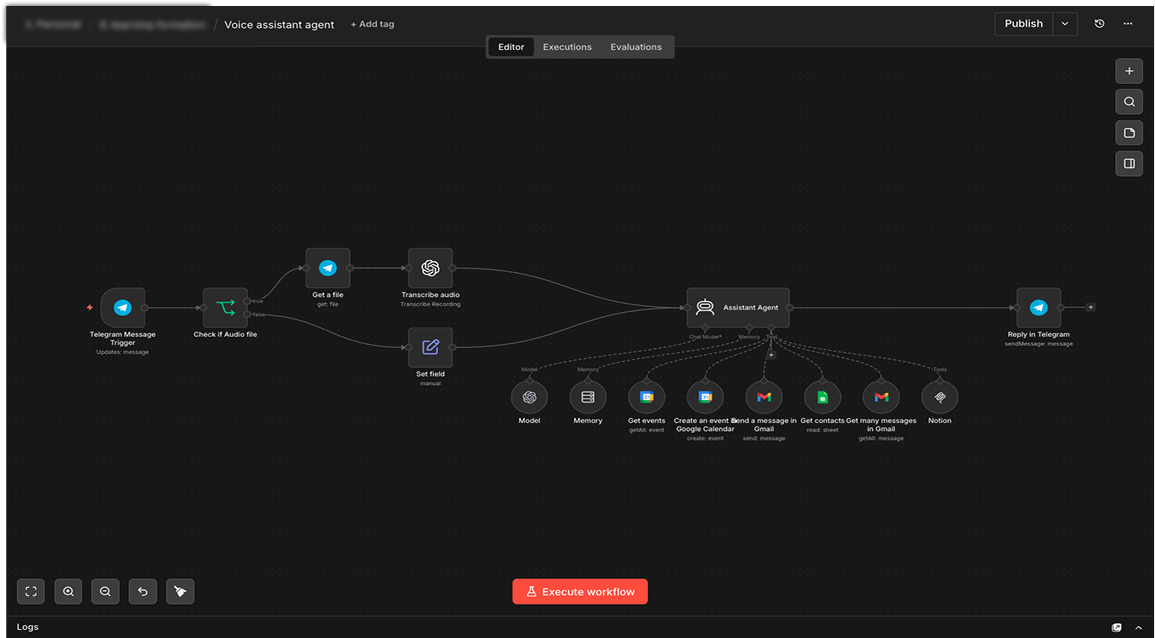This screenshot has width=1155, height=638.
Task: Open workflow history clock icon
Action: (1100, 24)
